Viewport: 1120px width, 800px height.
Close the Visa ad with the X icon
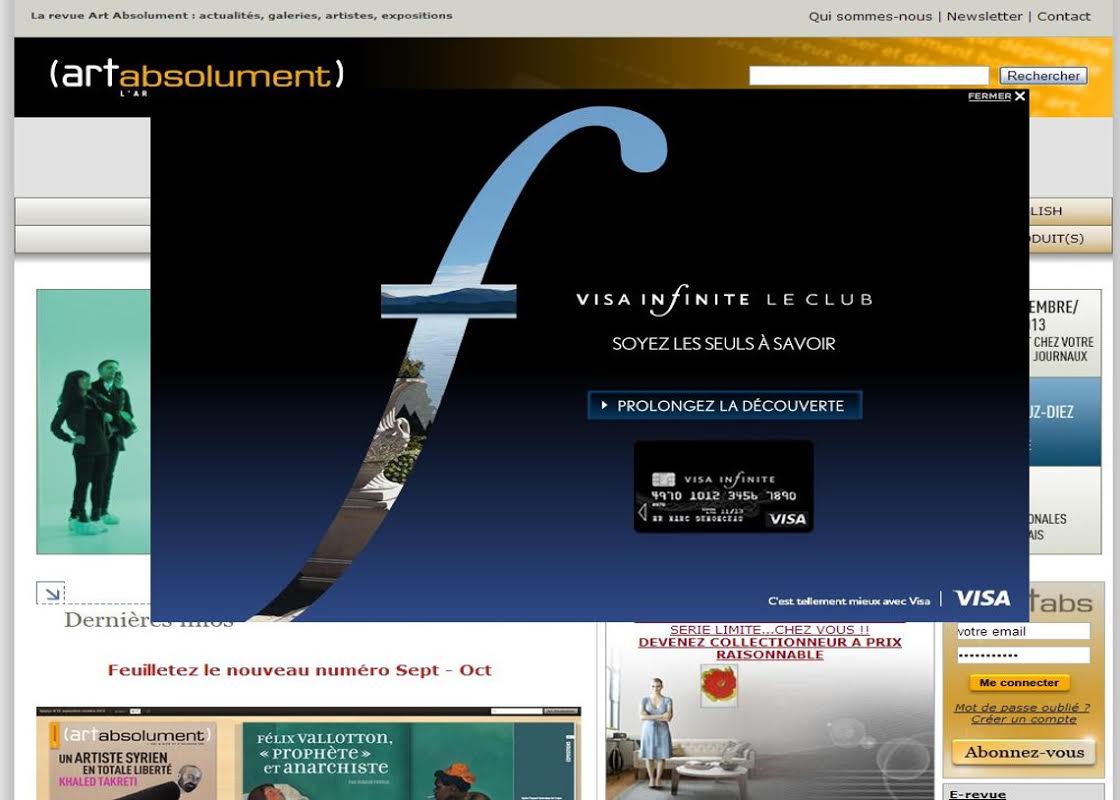coord(1020,96)
